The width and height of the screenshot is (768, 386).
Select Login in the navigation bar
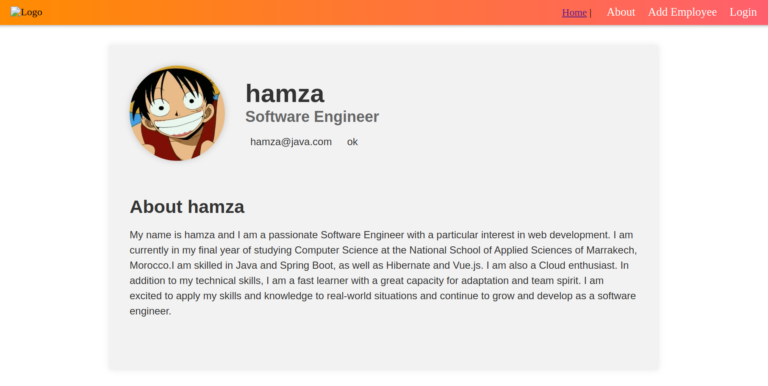743,12
